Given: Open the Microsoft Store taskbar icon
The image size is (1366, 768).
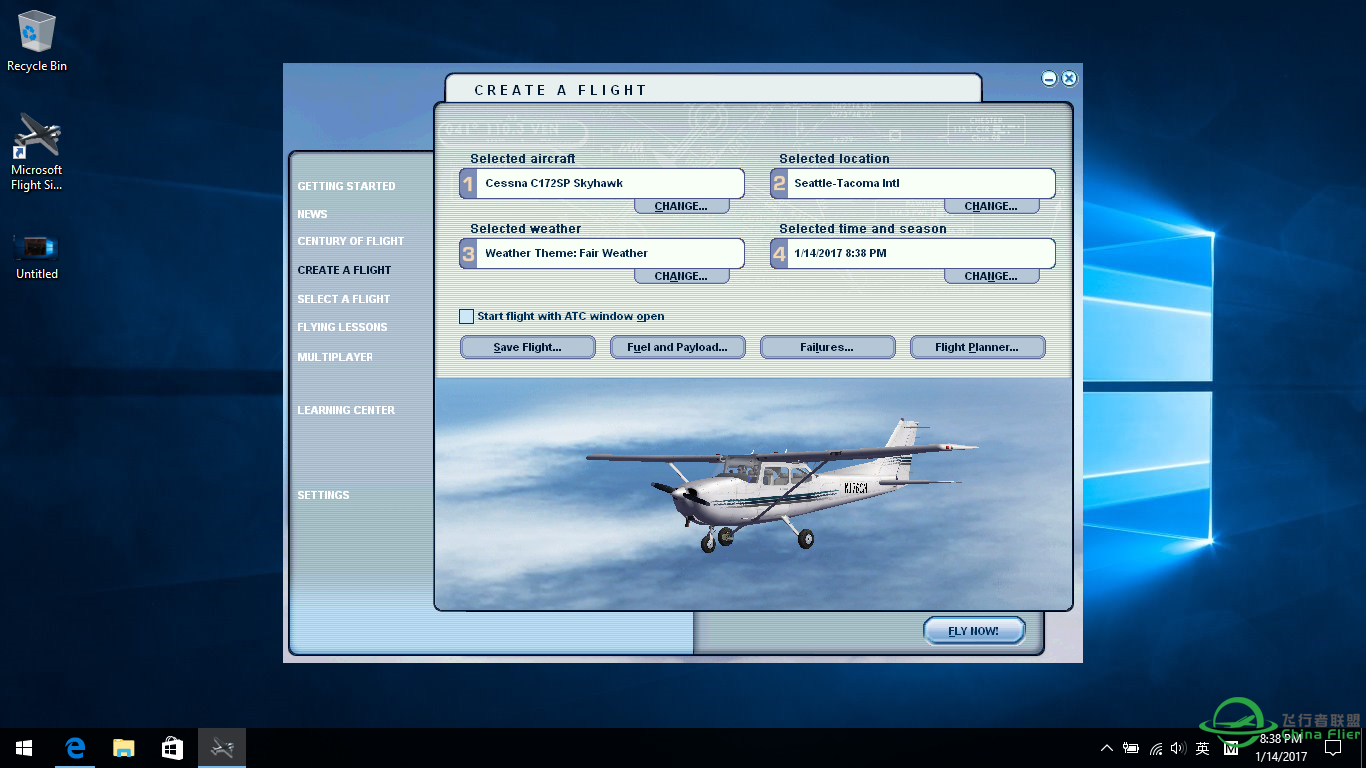Looking at the screenshot, I should click(172, 748).
